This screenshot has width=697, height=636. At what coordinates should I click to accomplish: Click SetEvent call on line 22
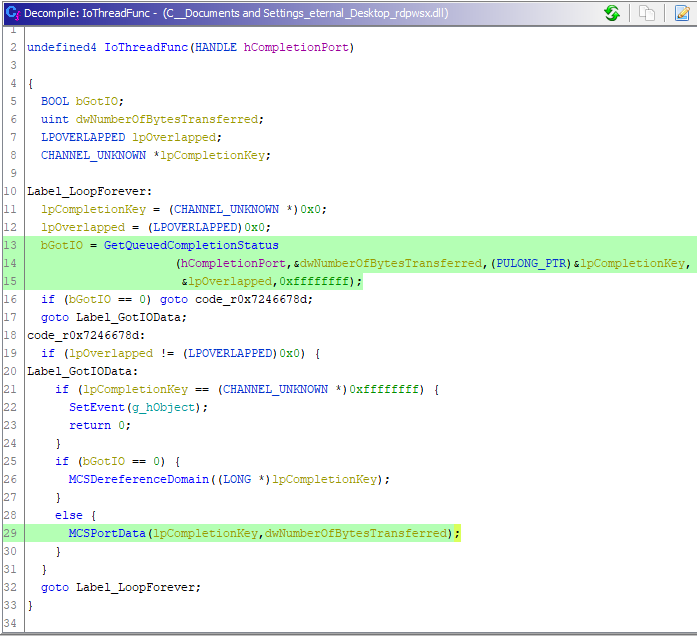pos(97,407)
